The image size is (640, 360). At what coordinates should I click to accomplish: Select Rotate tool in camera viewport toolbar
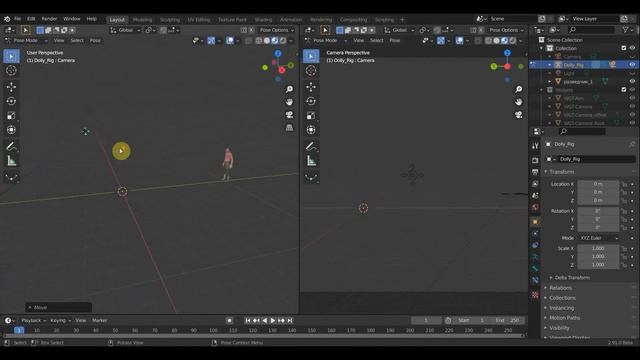(x=311, y=101)
